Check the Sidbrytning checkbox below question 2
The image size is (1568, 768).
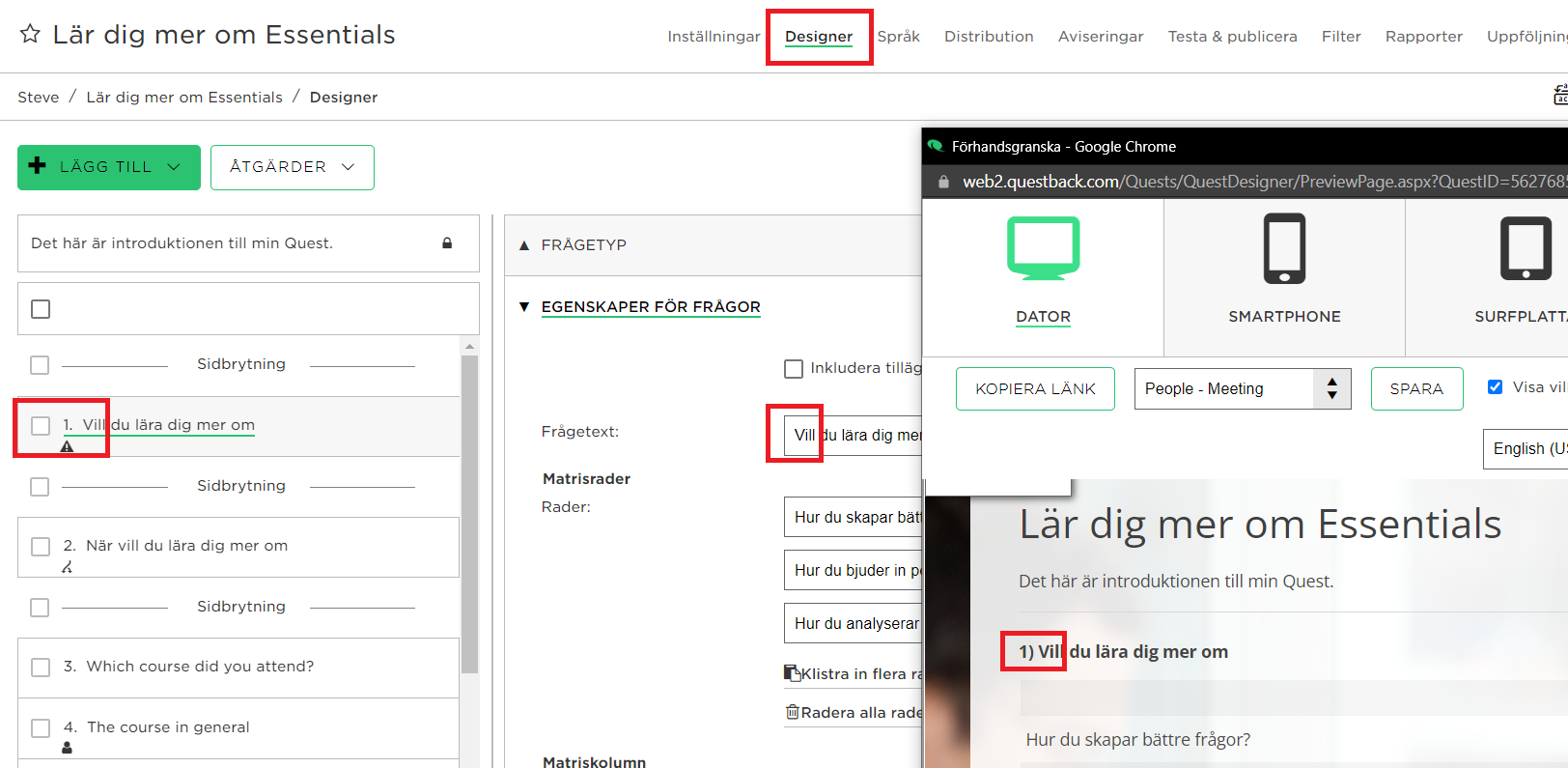click(40, 608)
